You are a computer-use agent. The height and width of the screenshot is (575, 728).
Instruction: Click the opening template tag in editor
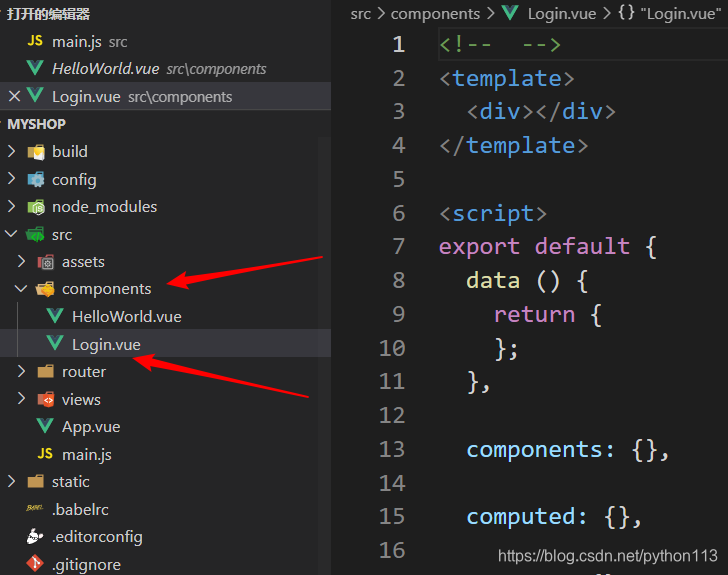click(507, 78)
